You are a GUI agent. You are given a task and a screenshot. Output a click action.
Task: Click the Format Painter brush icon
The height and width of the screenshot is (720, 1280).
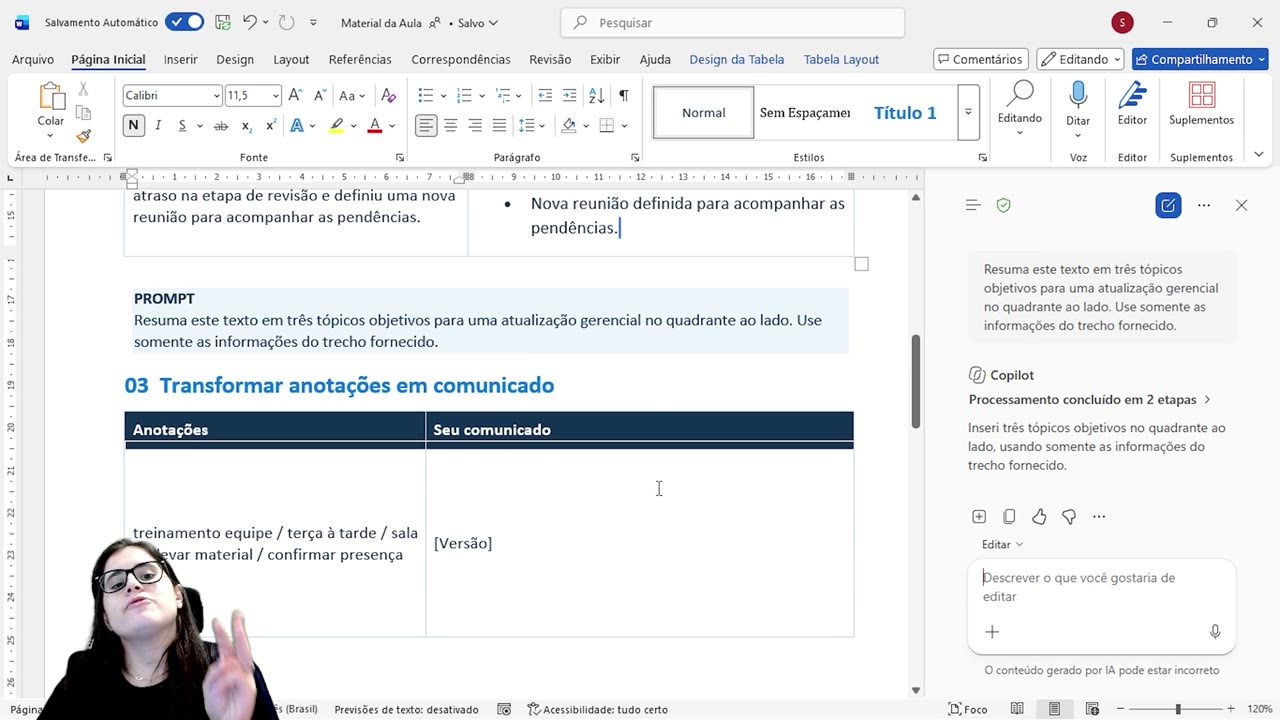point(84,136)
